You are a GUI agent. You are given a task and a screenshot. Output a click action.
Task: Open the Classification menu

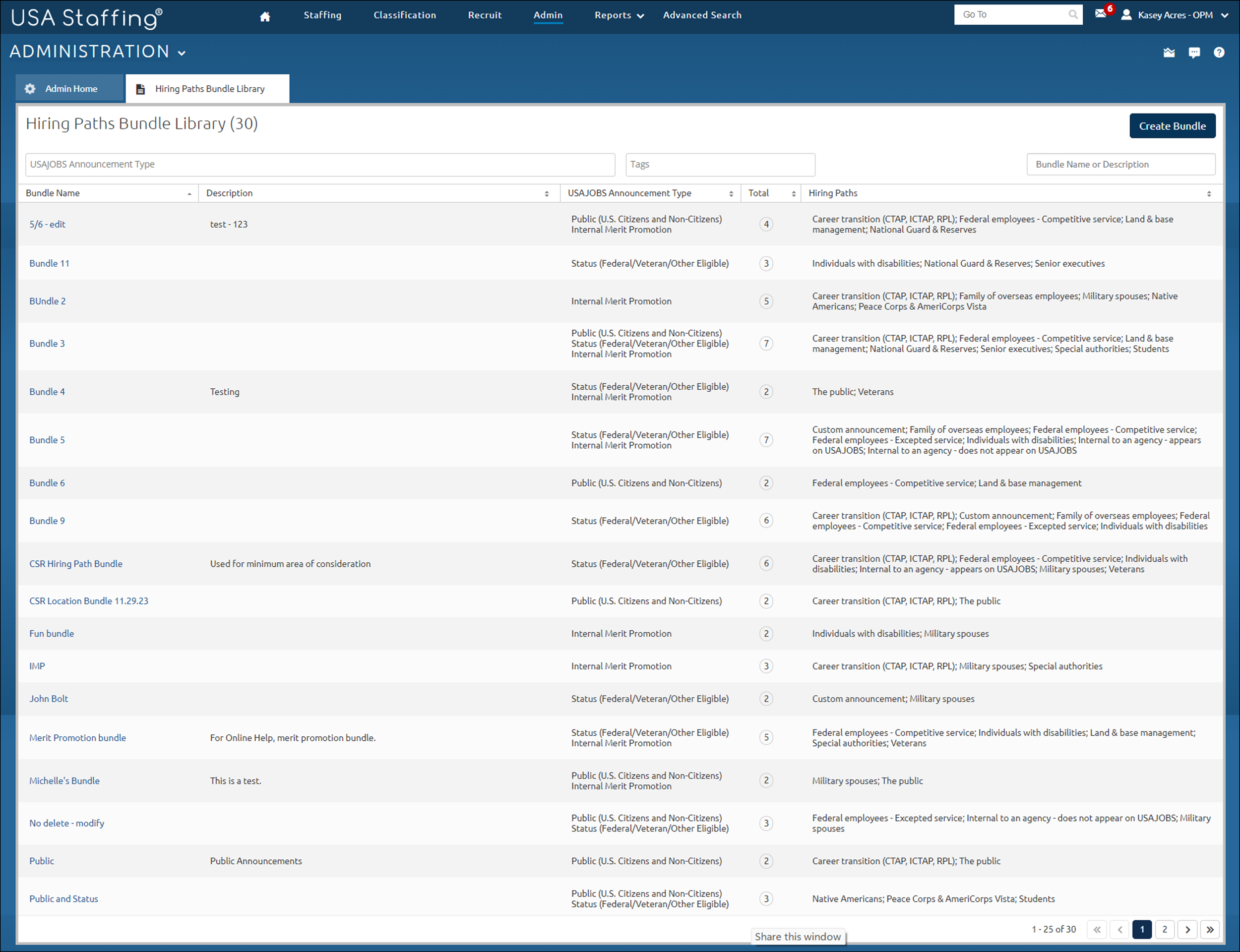pyautogui.click(x=405, y=15)
